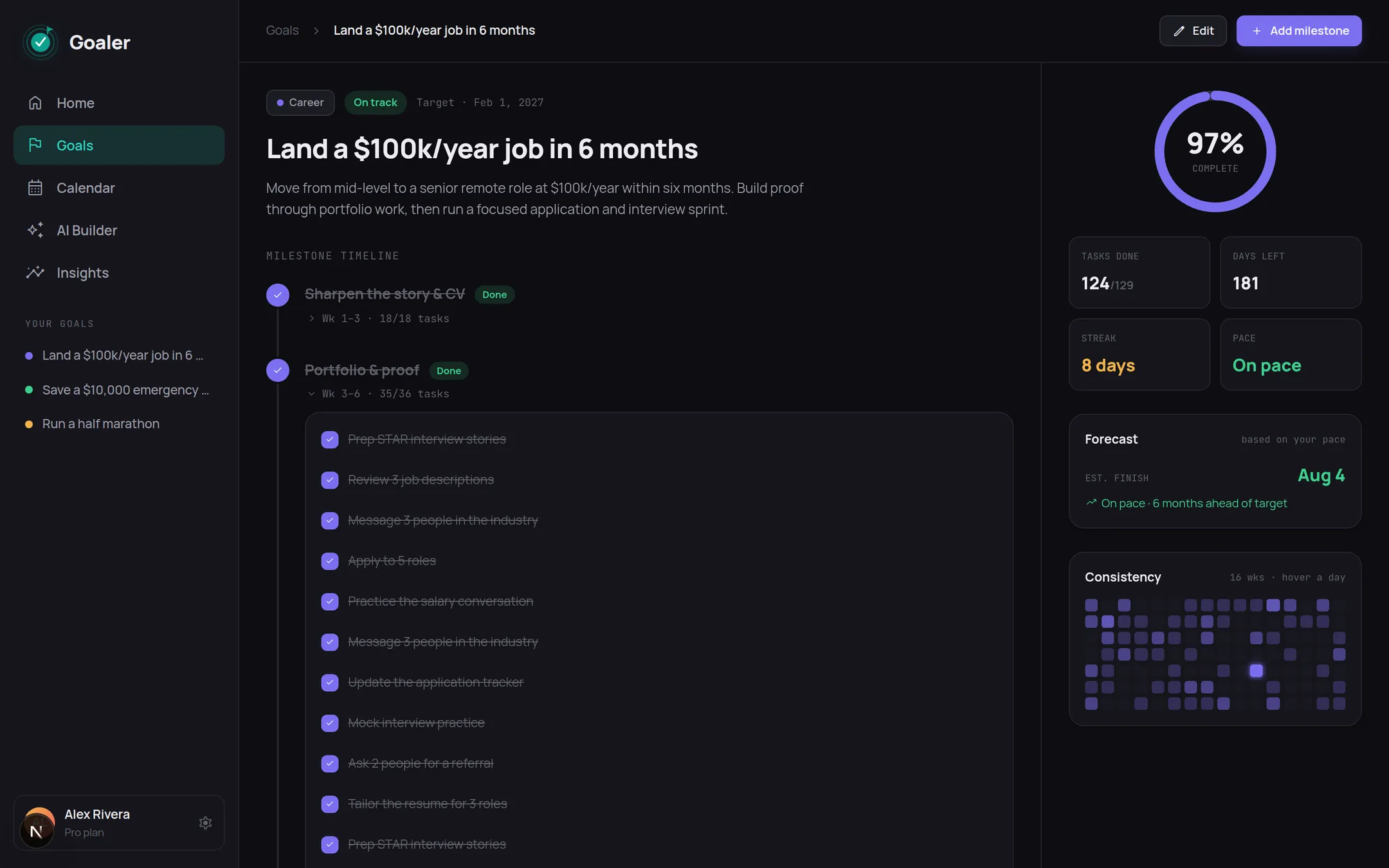Click the On track status badge
The image size is (1389, 868).
(376, 103)
